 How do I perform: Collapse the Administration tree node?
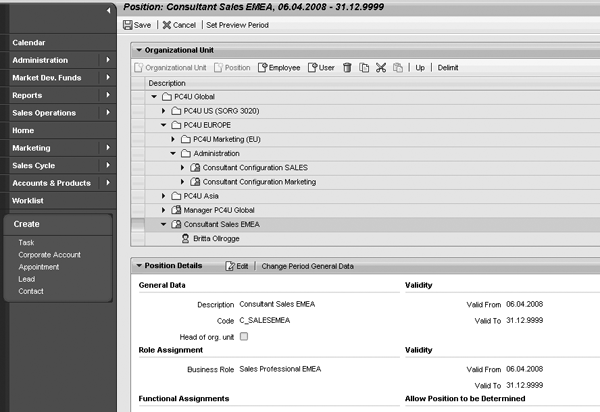pyautogui.click(x=173, y=153)
